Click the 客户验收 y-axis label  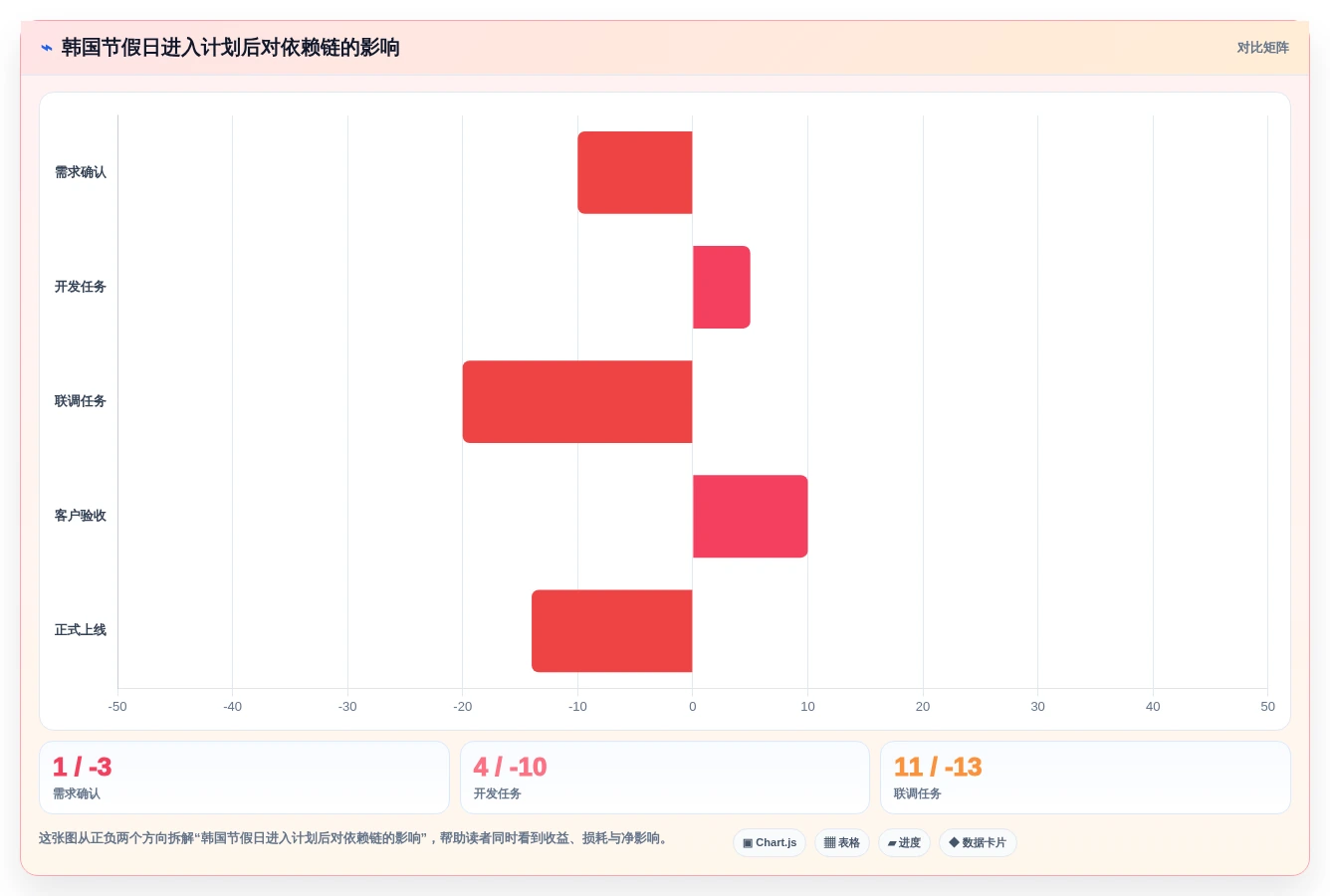[x=80, y=516]
